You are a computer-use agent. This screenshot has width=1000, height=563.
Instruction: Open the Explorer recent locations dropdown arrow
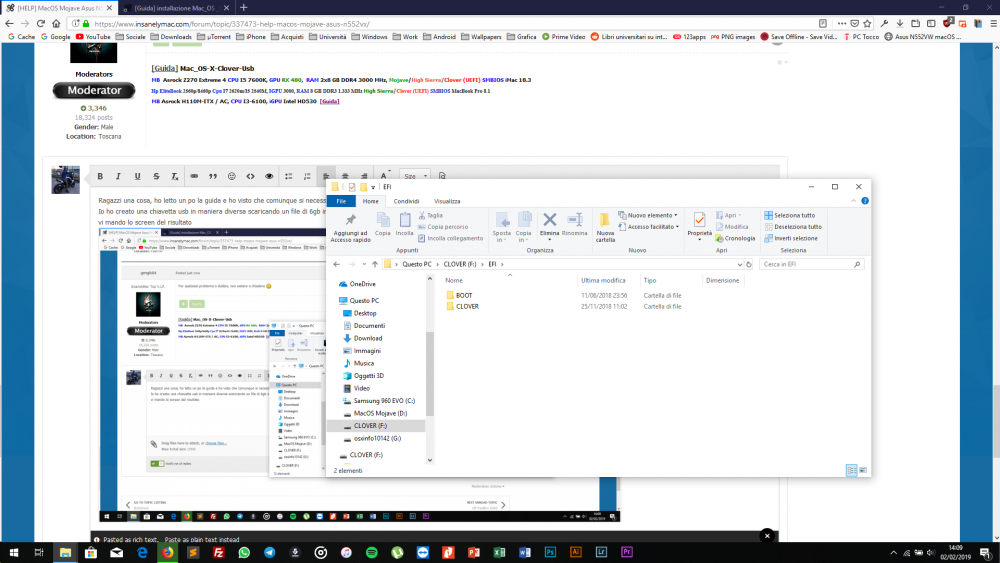tap(364, 264)
